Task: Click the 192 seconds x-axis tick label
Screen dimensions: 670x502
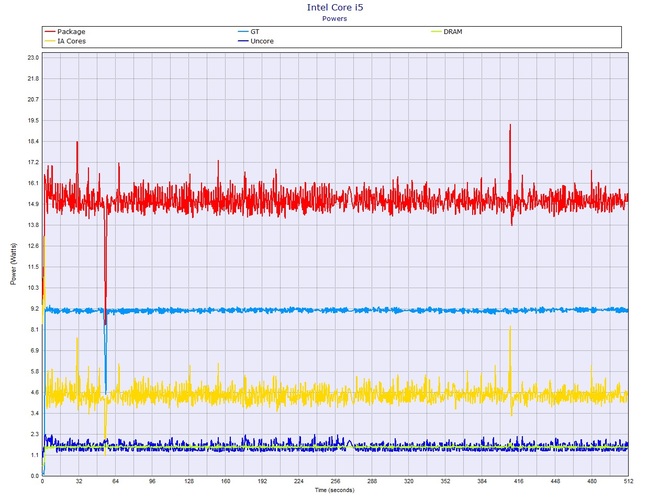Action: [262, 481]
